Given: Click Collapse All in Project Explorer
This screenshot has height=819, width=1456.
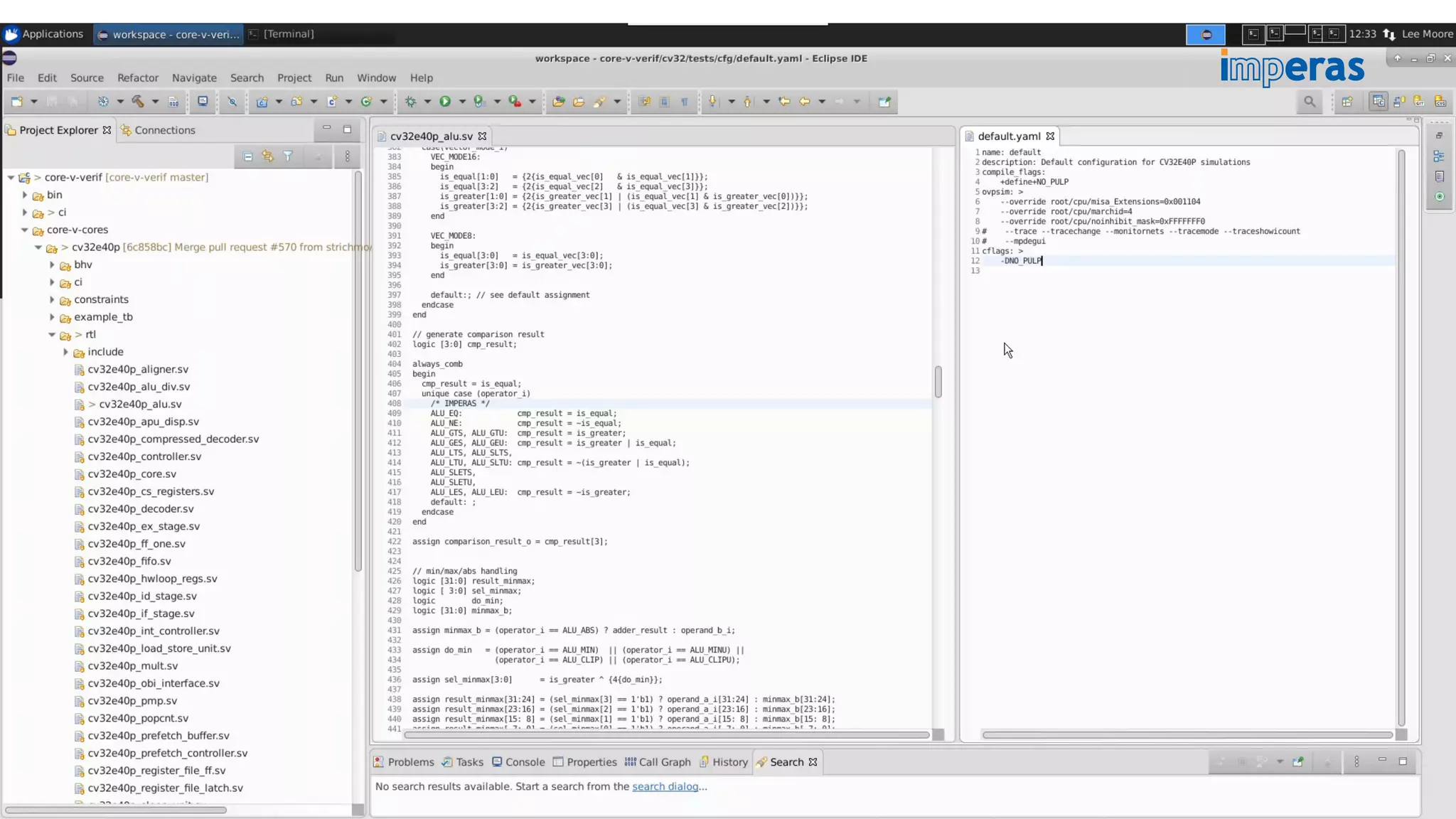Looking at the screenshot, I should 247,156.
